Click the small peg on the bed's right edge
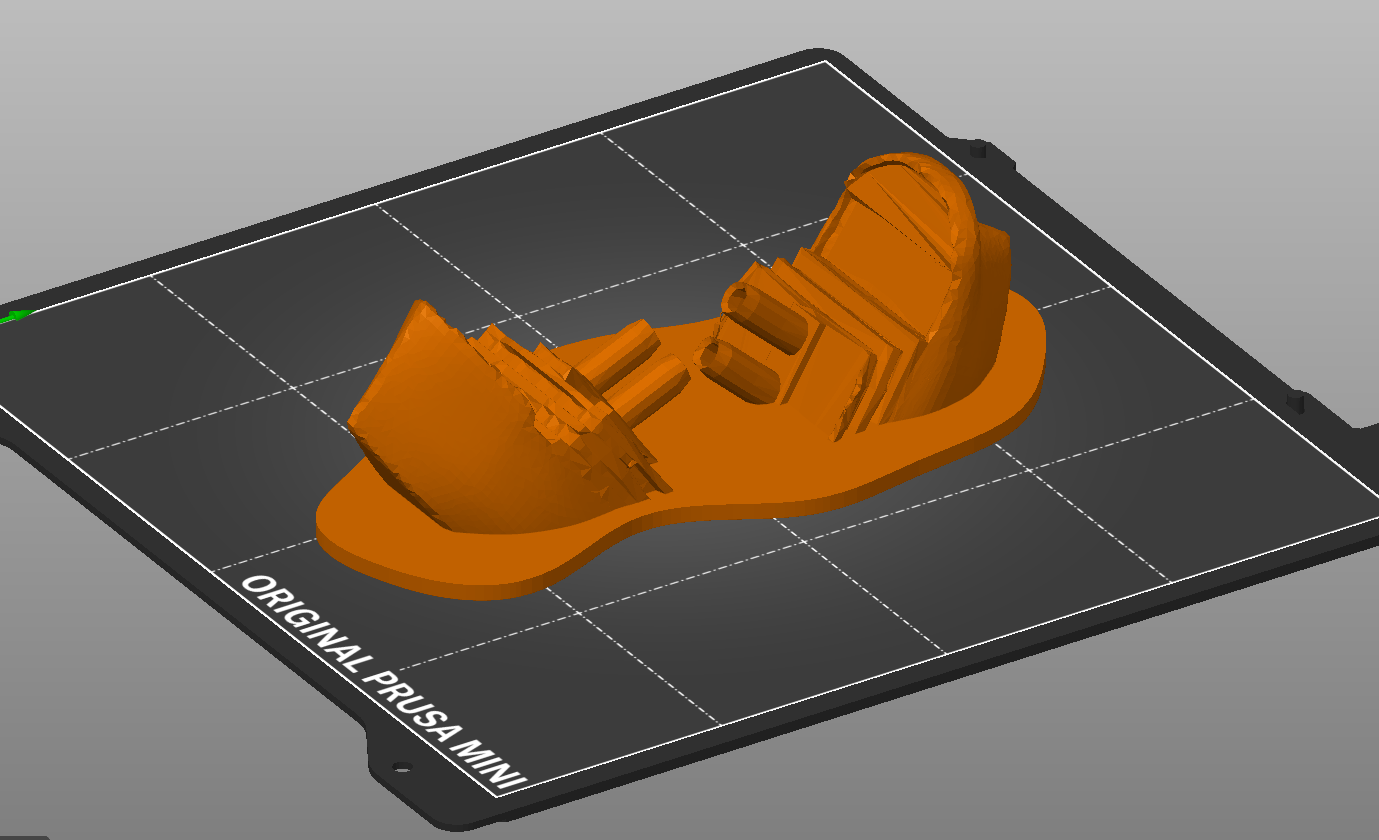Screen dimensions: 1379x840 point(1298,403)
